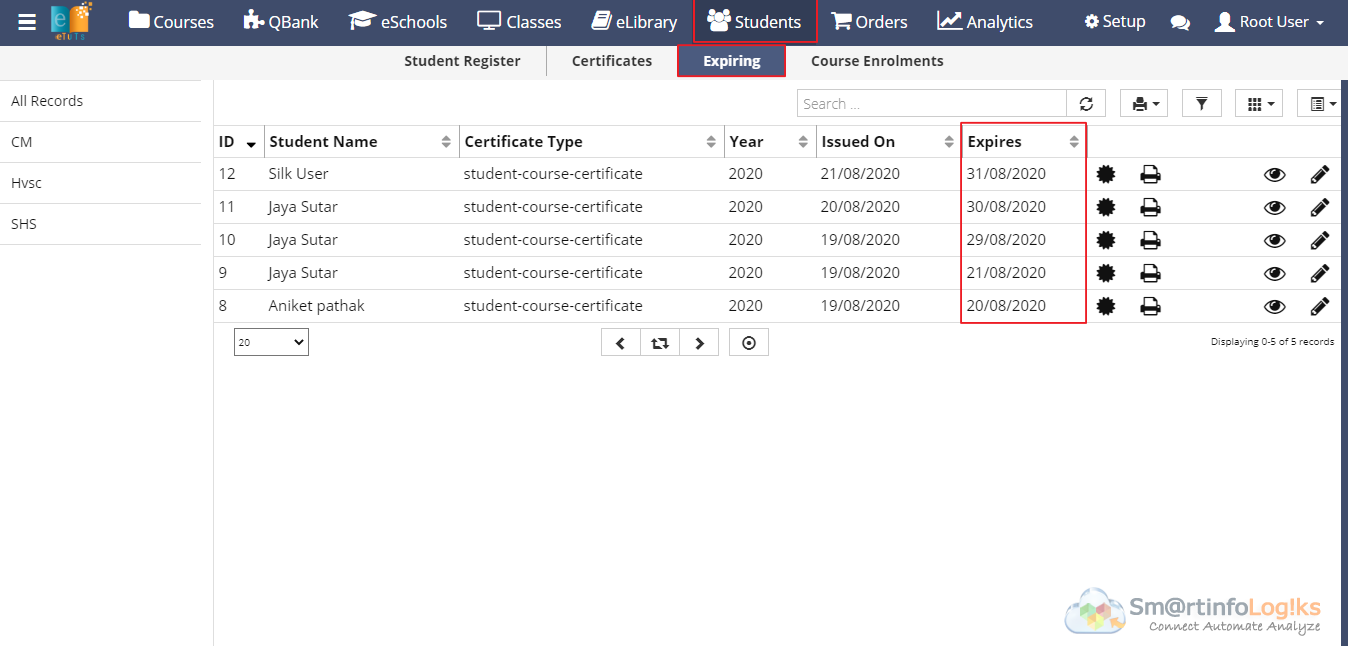The height and width of the screenshot is (646, 1348).
Task: Sort by Expires column
Action: point(1024,142)
